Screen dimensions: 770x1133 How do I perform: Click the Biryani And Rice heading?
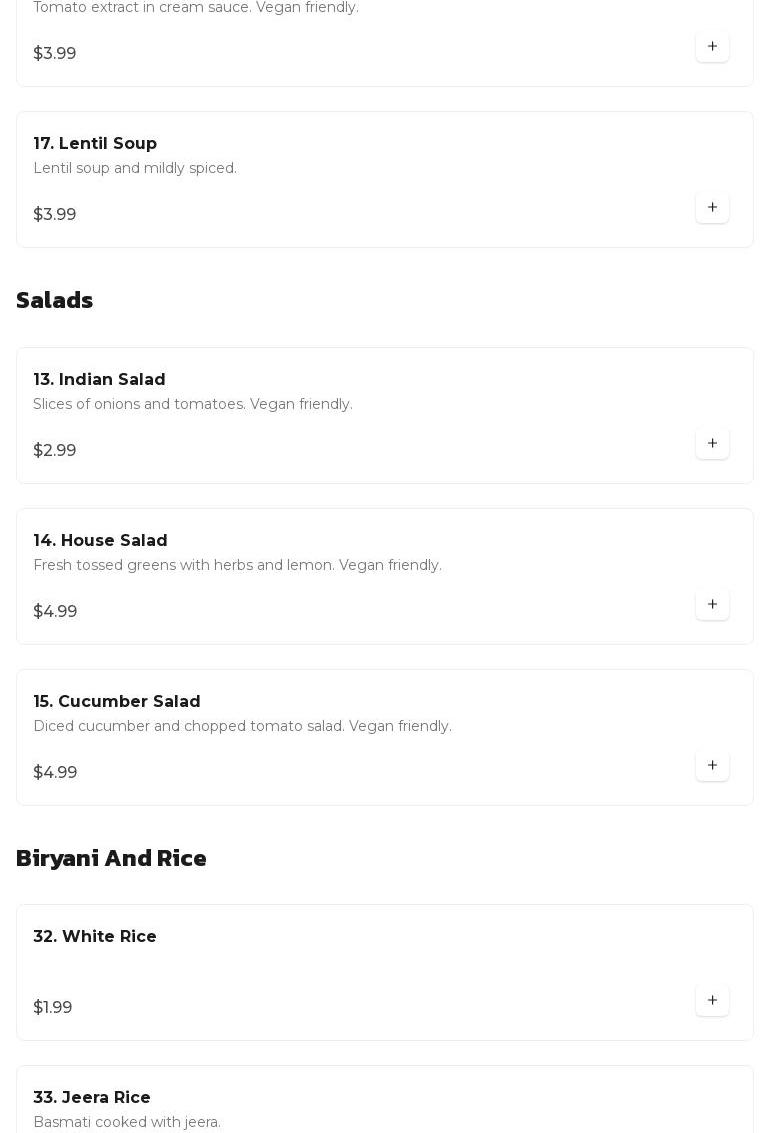click(x=111, y=859)
